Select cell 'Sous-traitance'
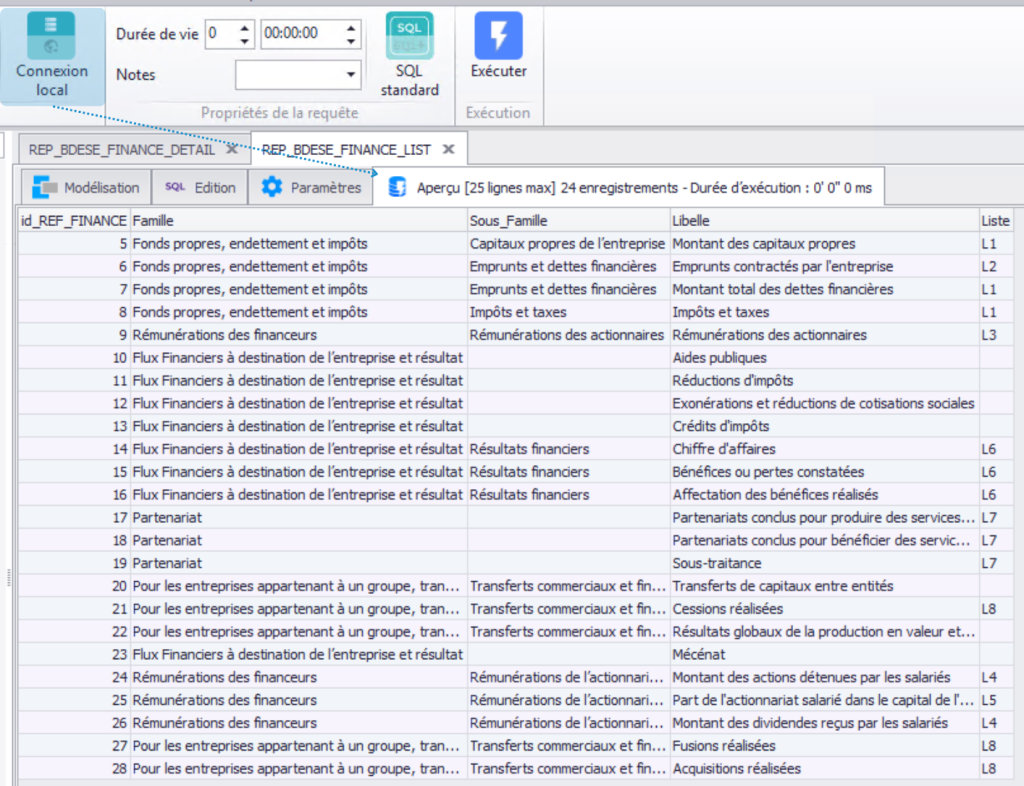 pos(824,563)
